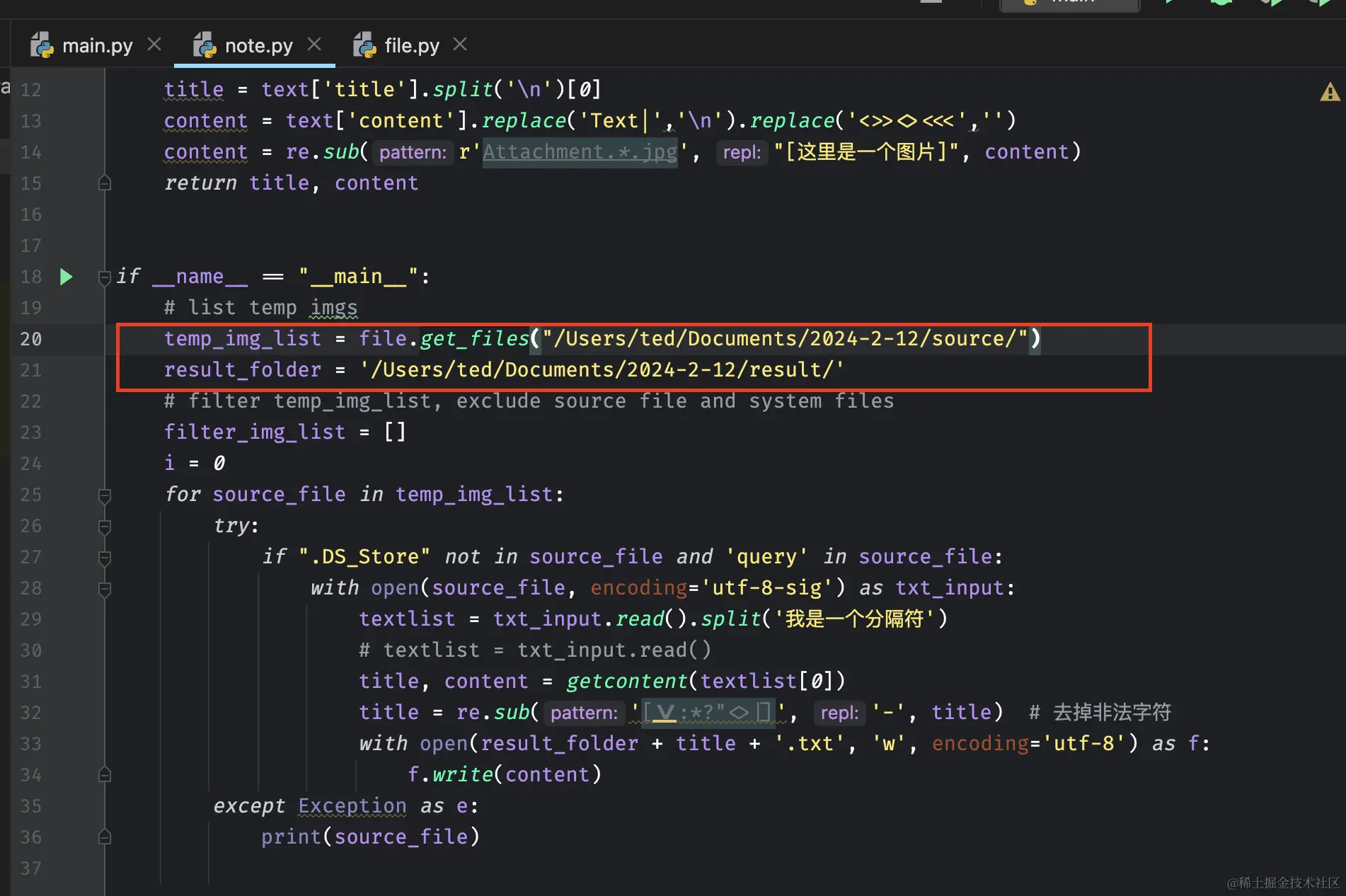This screenshot has width=1346, height=896.
Task: Click the getcontent function call
Action: [627, 682]
